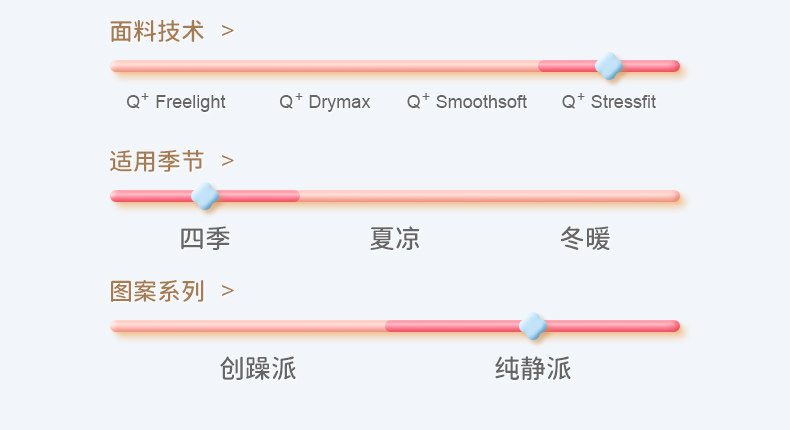Expand the 适用季节 arrow

click(228, 161)
